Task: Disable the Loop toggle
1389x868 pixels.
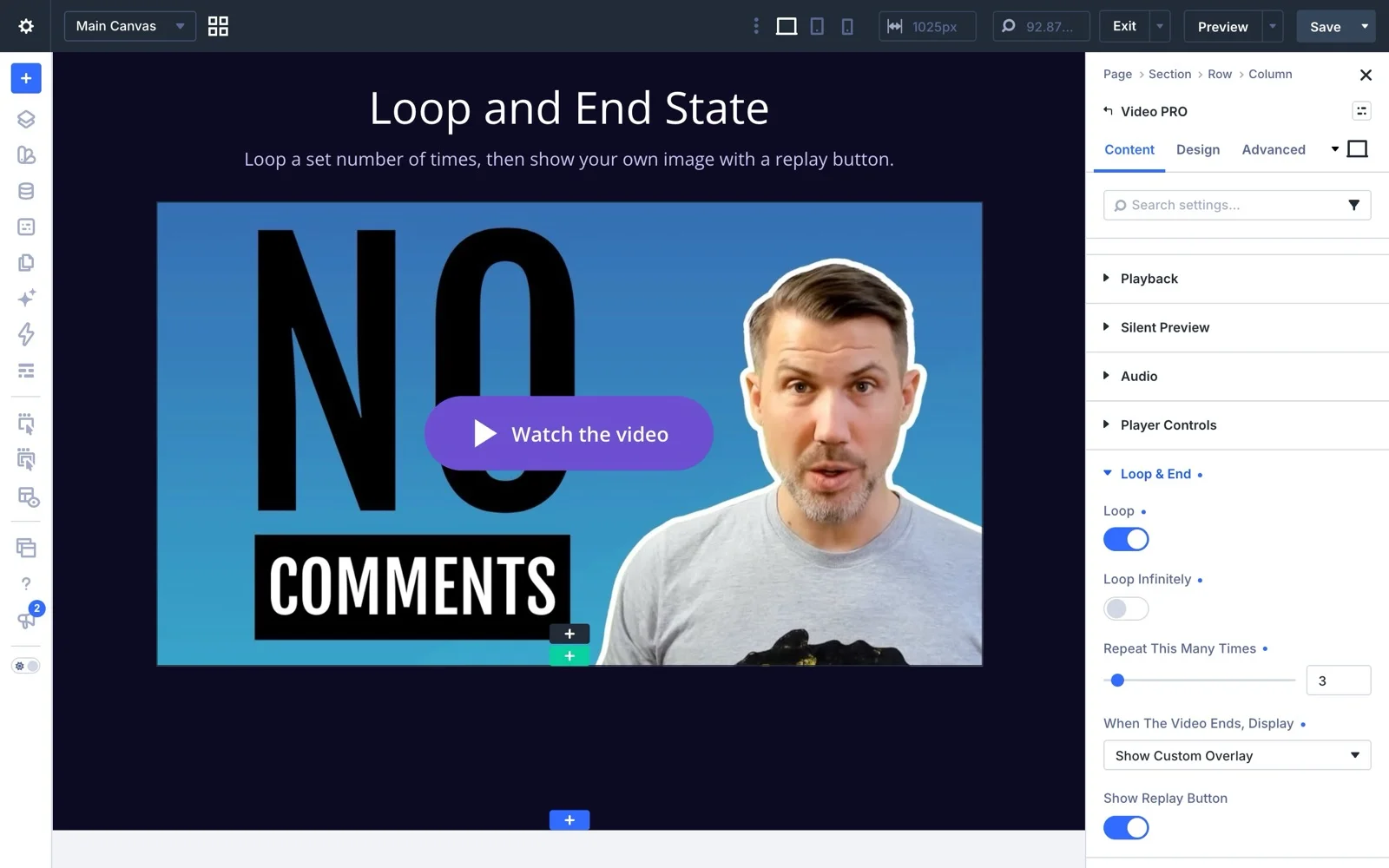Action: click(x=1126, y=539)
